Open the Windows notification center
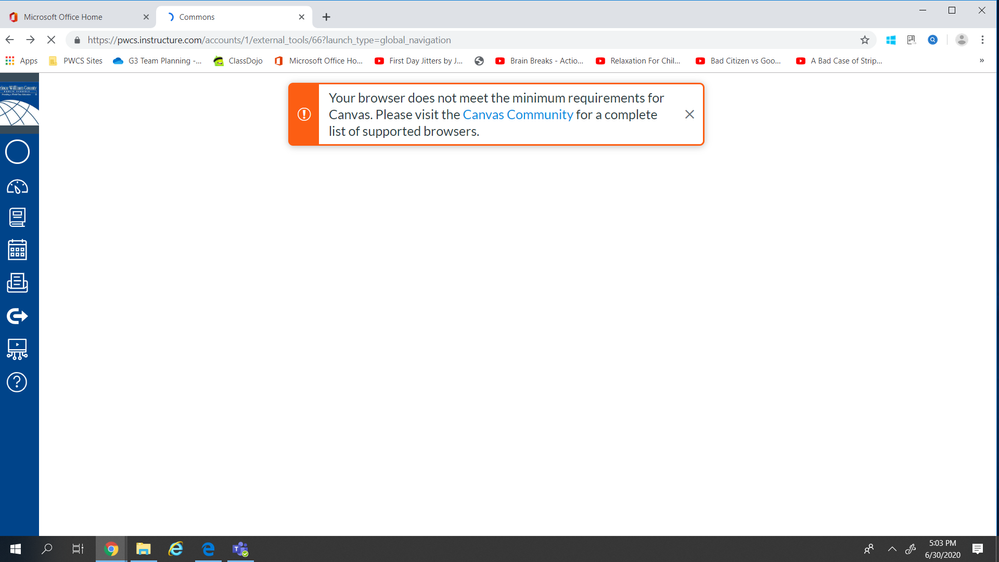Screen dimensions: 999x562 [x=977, y=549]
